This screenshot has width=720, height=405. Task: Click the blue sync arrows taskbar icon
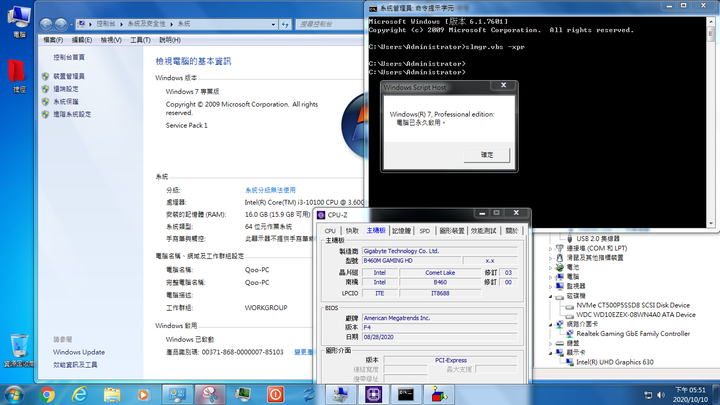pyautogui.click(x=308, y=394)
